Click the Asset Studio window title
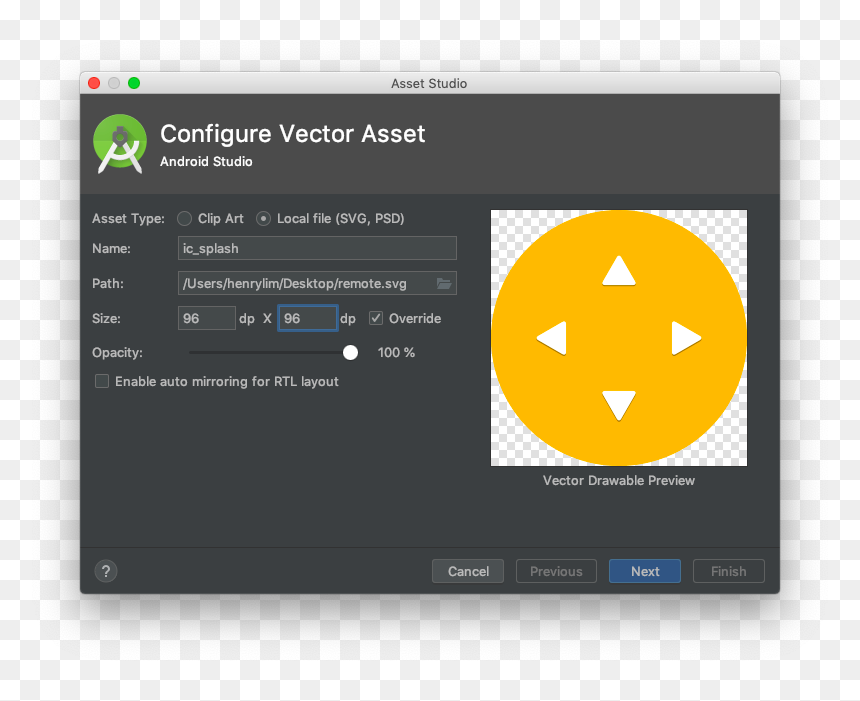This screenshot has height=701, width=860. pos(429,83)
